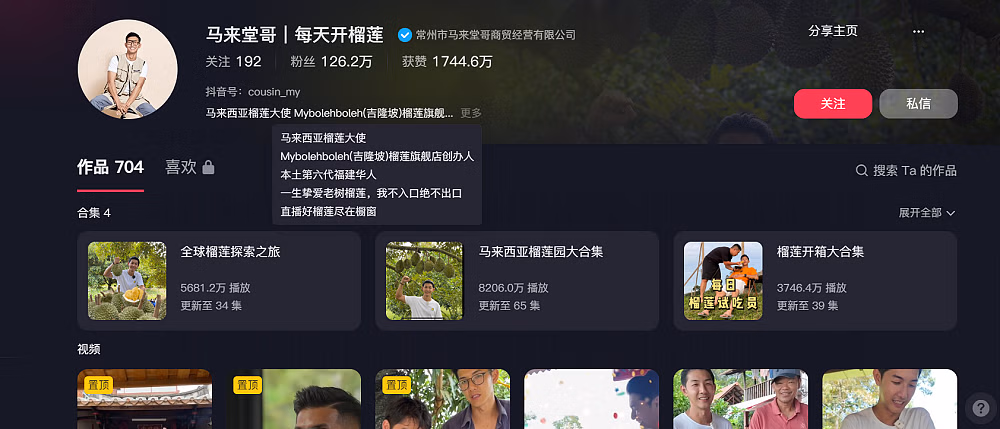The width and height of the screenshot is (1000, 429).
Task: Click the search magnifier icon
Action: tap(862, 171)
